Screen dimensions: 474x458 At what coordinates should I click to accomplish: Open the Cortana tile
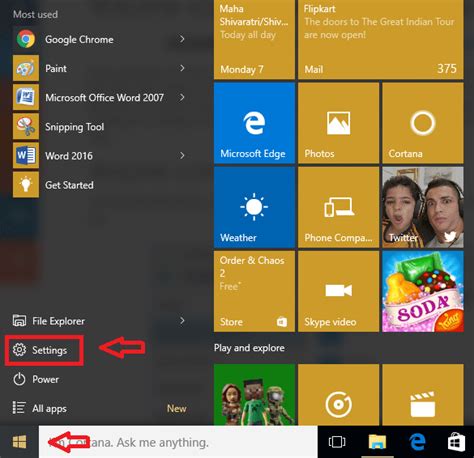point(423,123)
